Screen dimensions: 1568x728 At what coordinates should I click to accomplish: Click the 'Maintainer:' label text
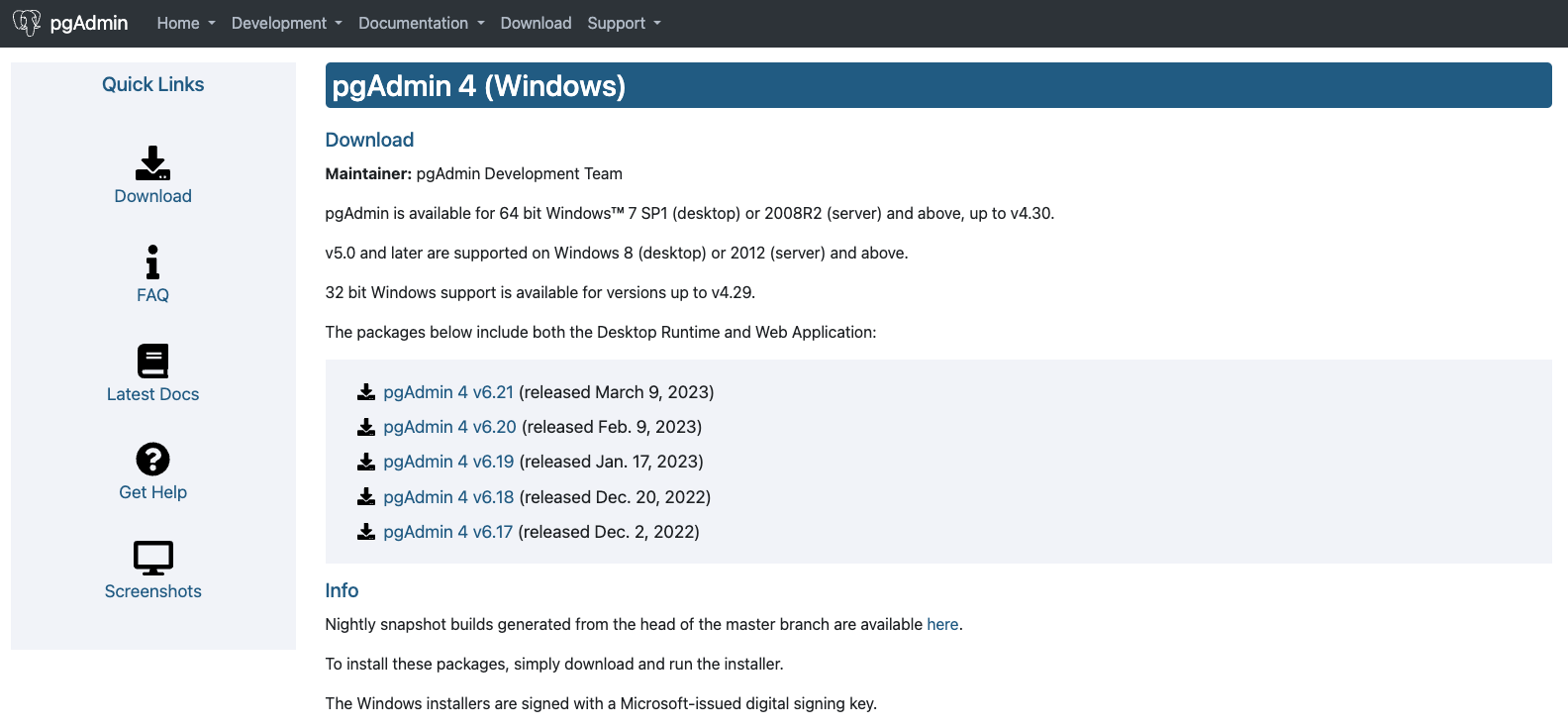coord(368,173)
